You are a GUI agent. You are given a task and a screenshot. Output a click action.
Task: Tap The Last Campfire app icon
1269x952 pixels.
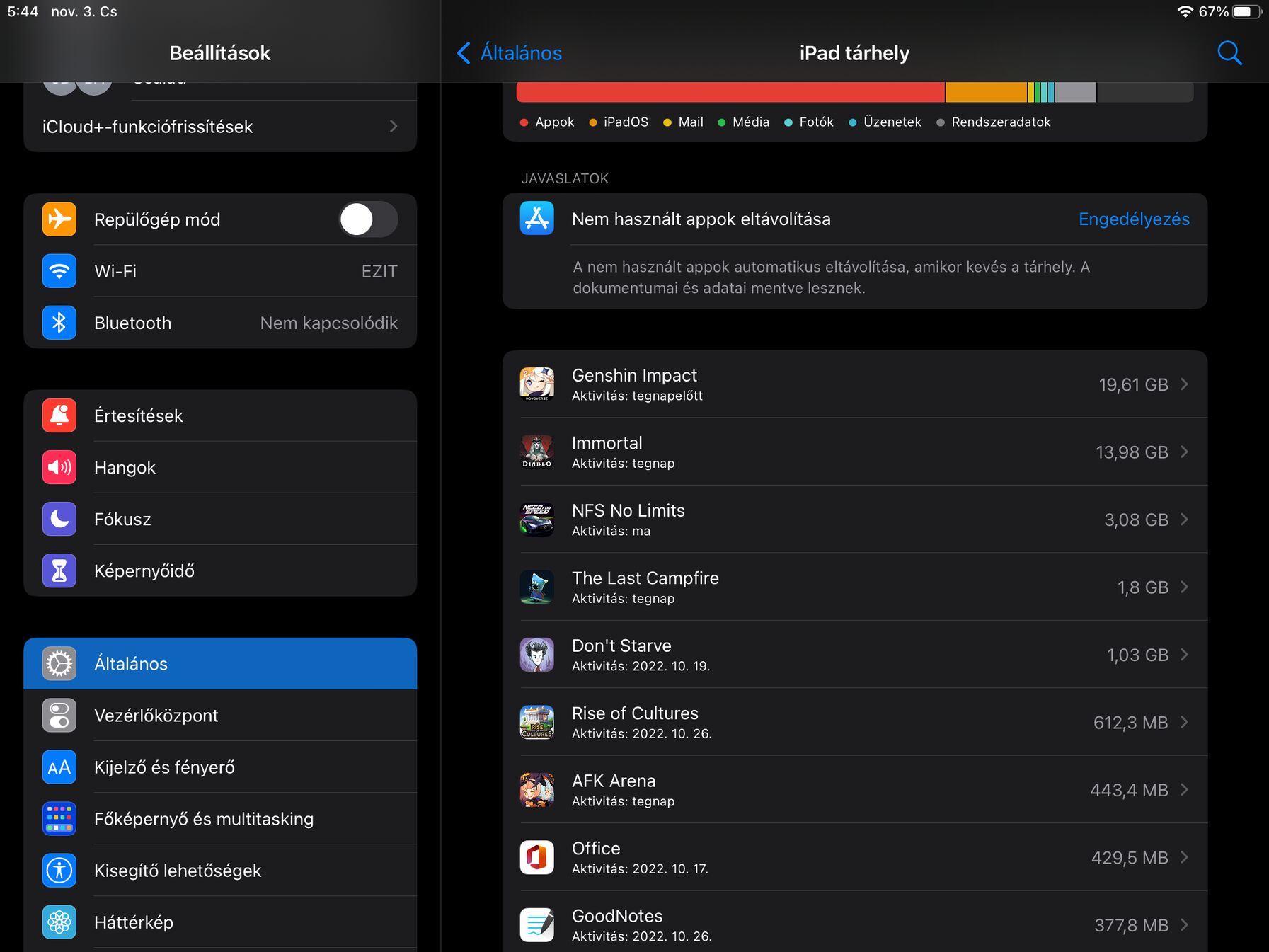[x=537, y=587]
